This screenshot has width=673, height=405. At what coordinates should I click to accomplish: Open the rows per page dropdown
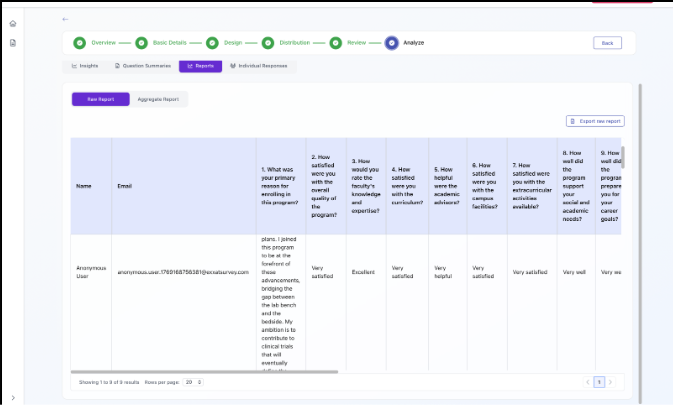[x=193, y=382]
